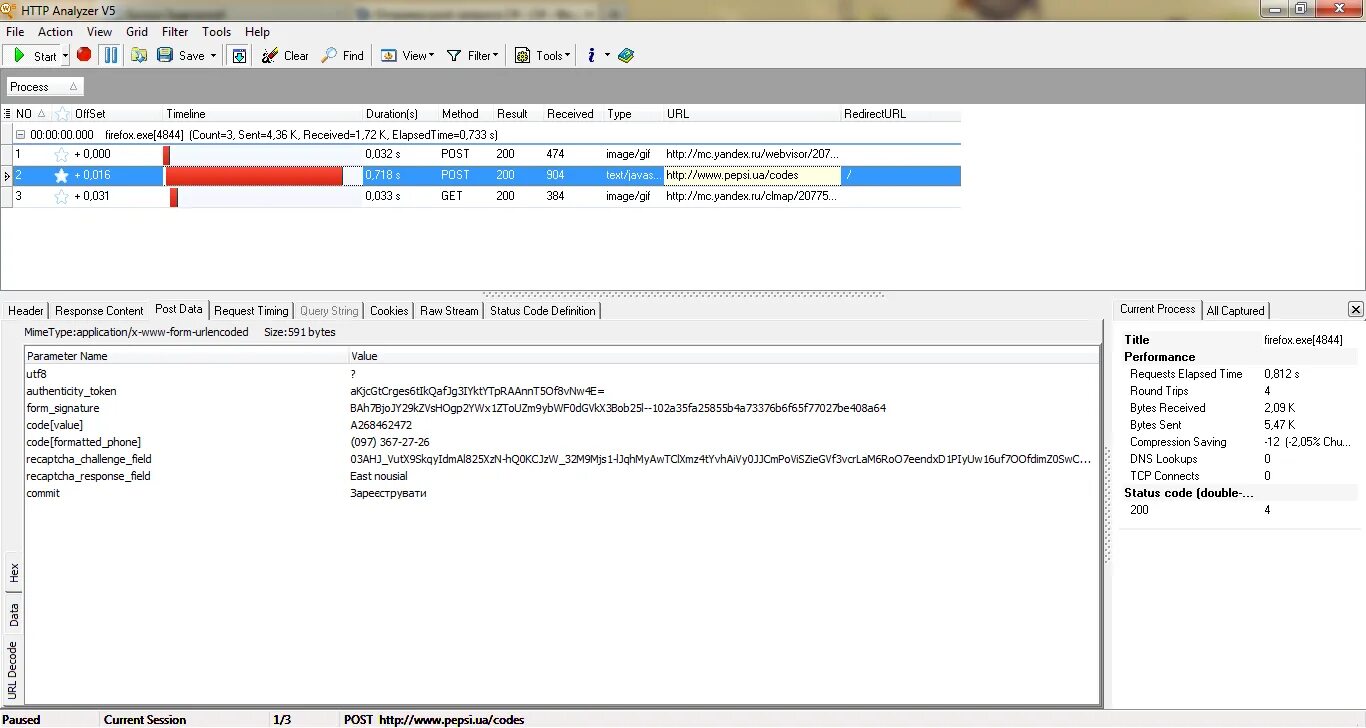
Task: Switch to the Status Code Definition tab
Action: (543, 311)
